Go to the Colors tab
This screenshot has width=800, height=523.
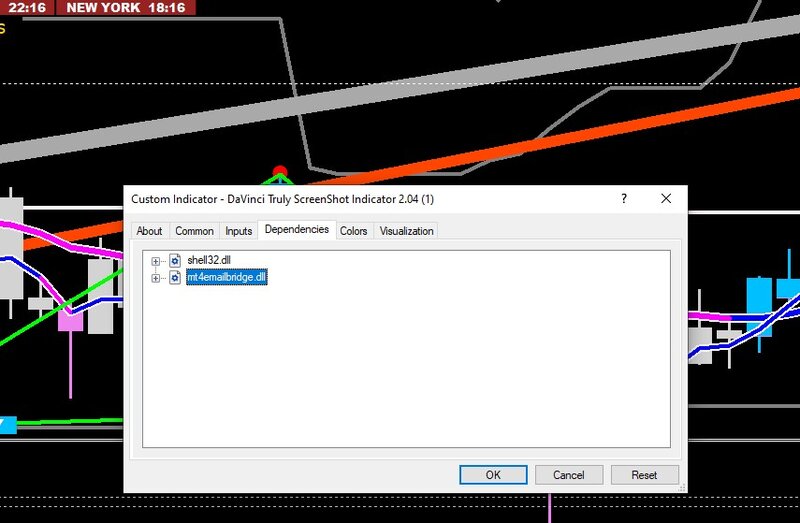point(354,231)
